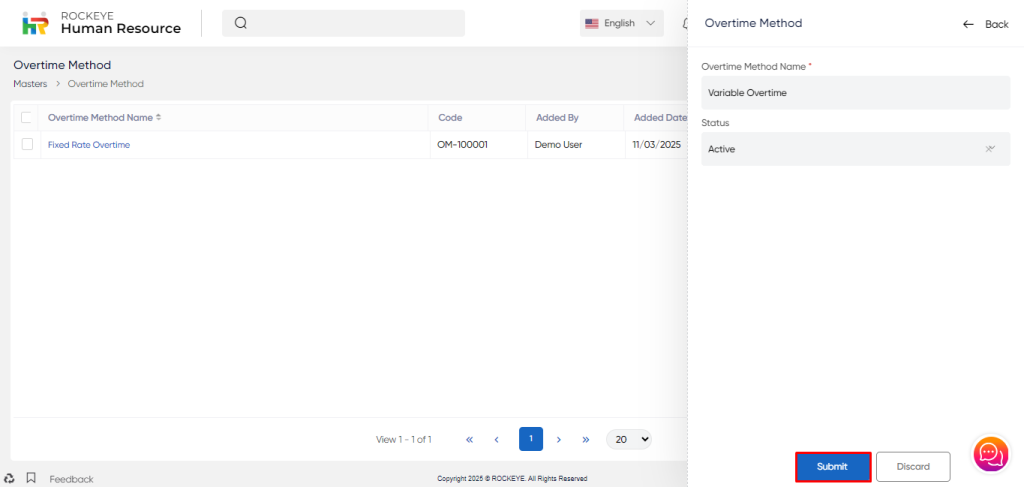Tick the select-all header checkbox
The image size is (1024, 487).
(x=27, y=117)
